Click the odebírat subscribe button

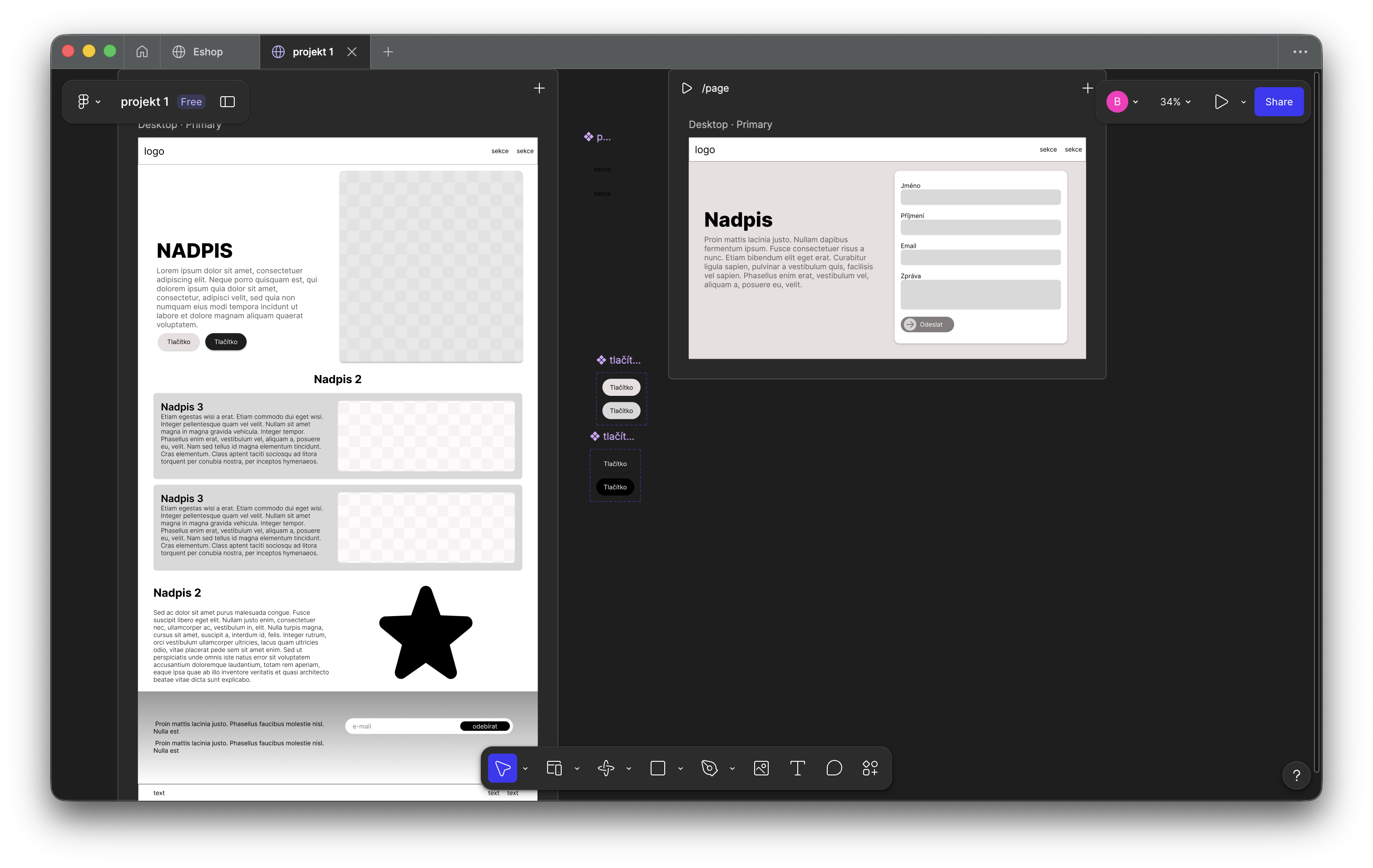484,726
